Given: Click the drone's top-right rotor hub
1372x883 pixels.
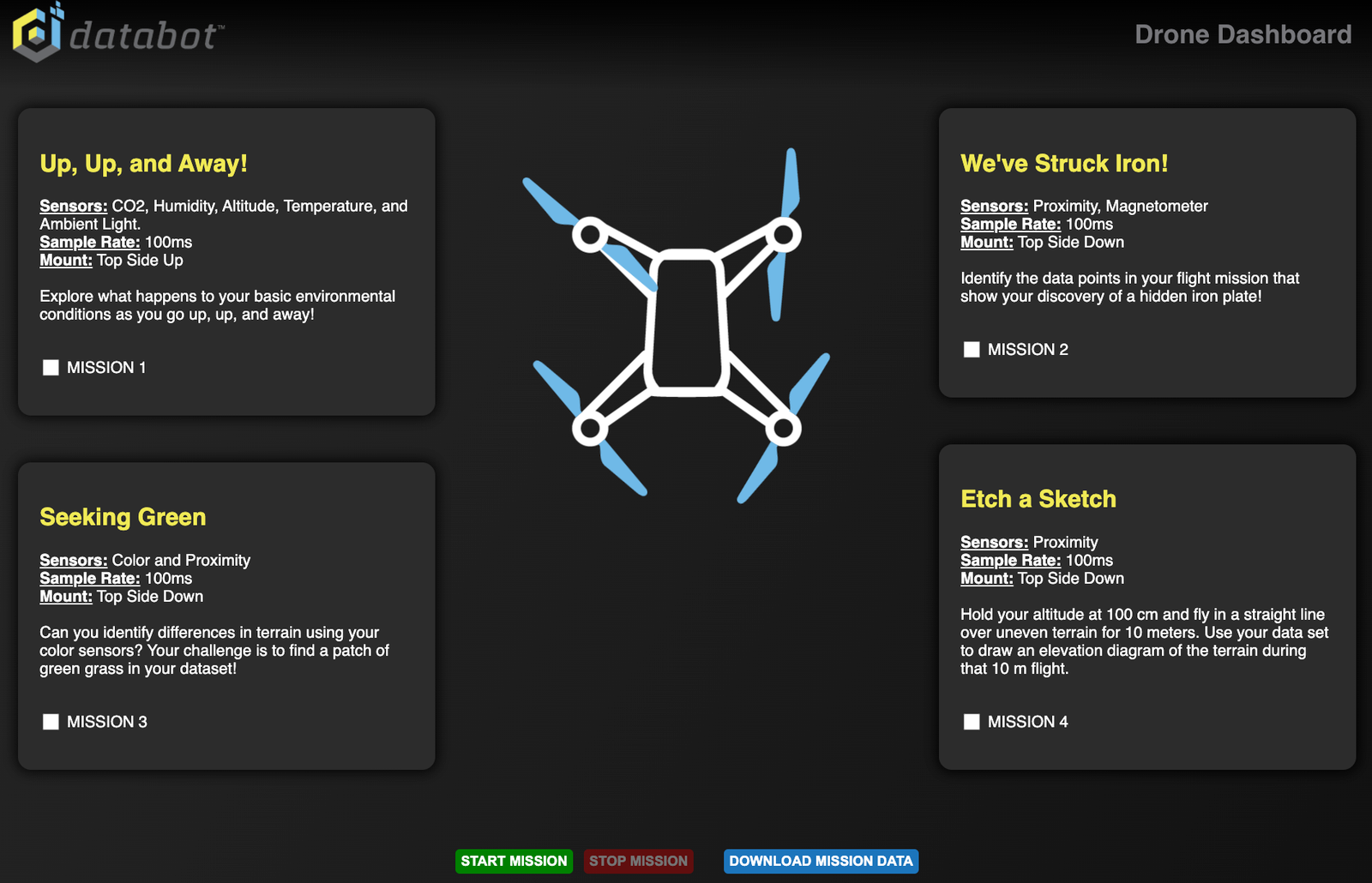Looking at the screenshot, I should tap(783, 234).
